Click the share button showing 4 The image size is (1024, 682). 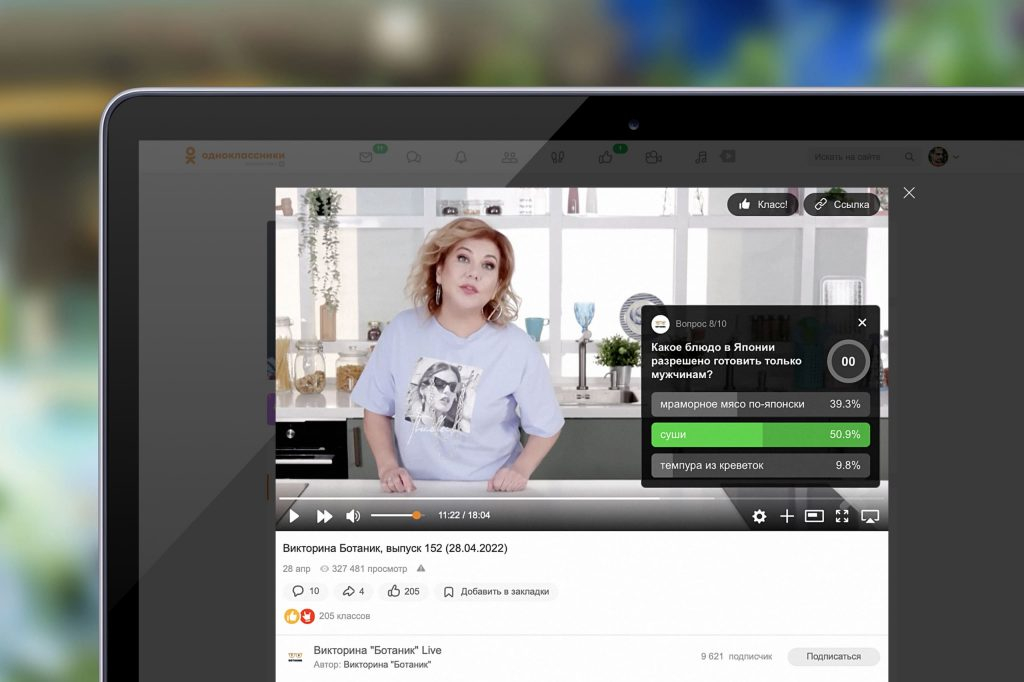pos(353,591)
